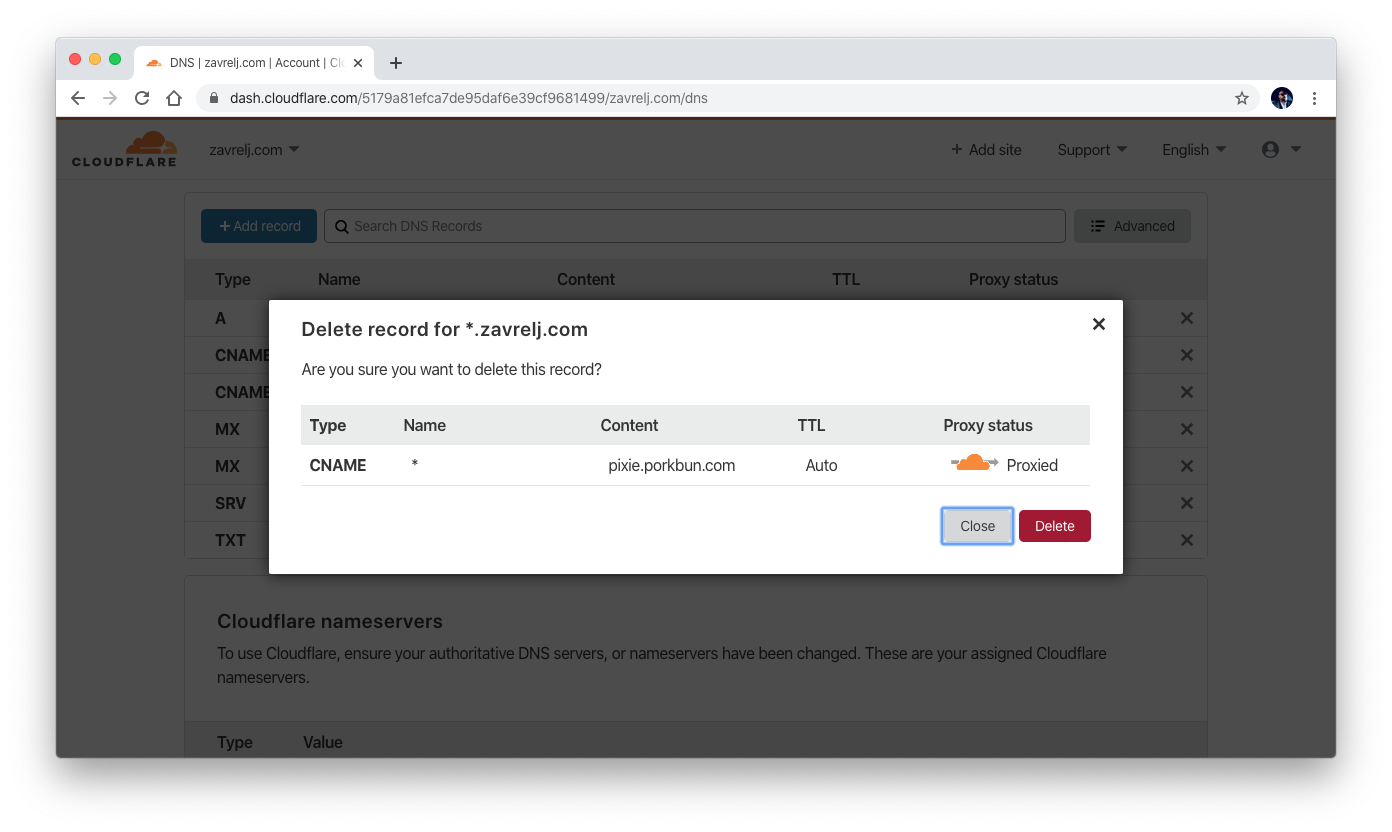Screen dimensions: 1392x832
Task: Go back with browser back arrow
Action: coord(78,98)
